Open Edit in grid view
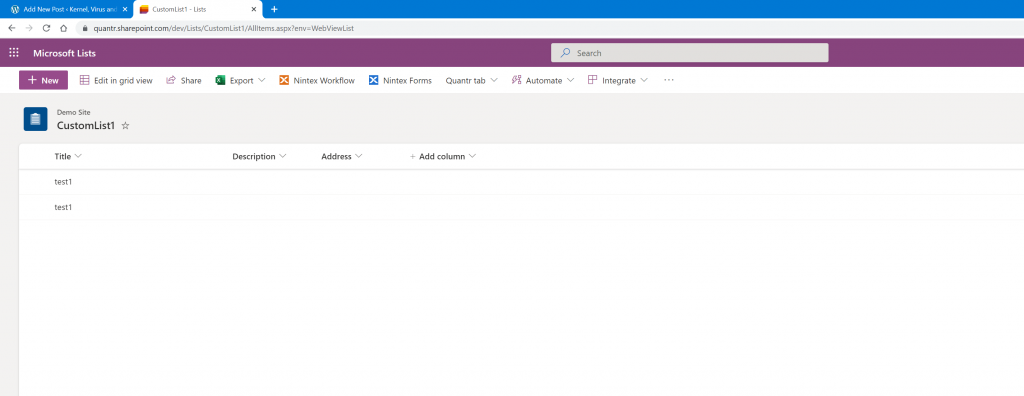Image resolution: width=1024 pixels, height=396 pixels. (116, 80)
